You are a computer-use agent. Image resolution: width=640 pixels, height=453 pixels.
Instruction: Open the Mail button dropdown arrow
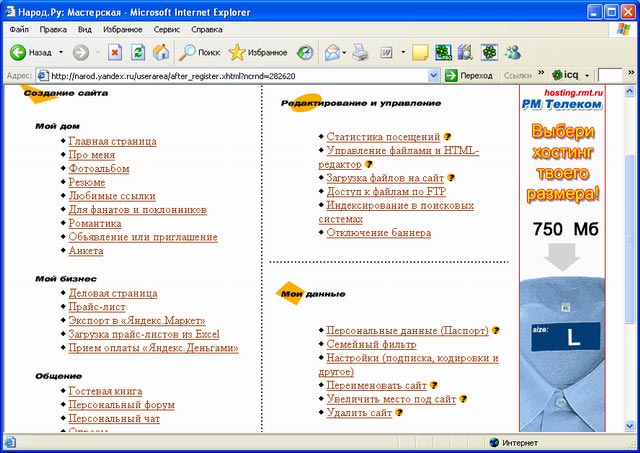(344, 52)
